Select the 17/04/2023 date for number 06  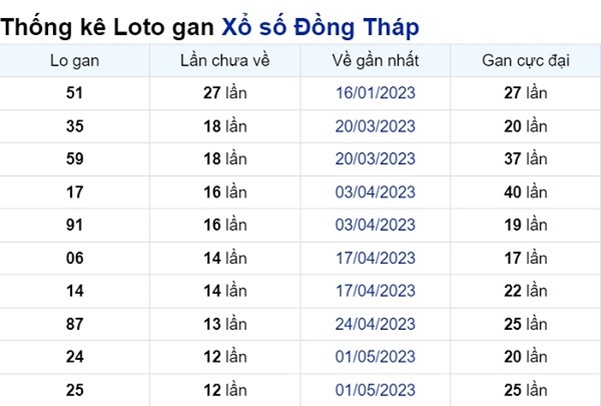(x=376, y=258)
